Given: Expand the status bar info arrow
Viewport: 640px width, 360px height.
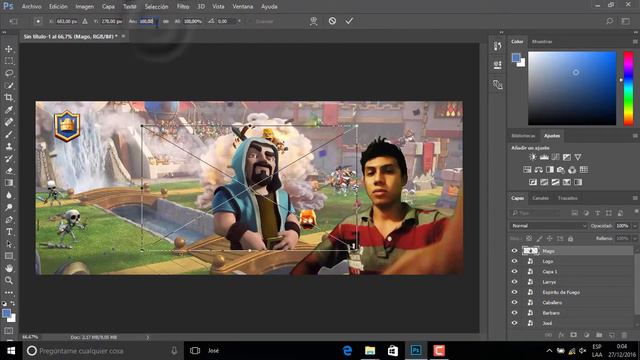Looking at the screenshot, I should click(148, 338).
